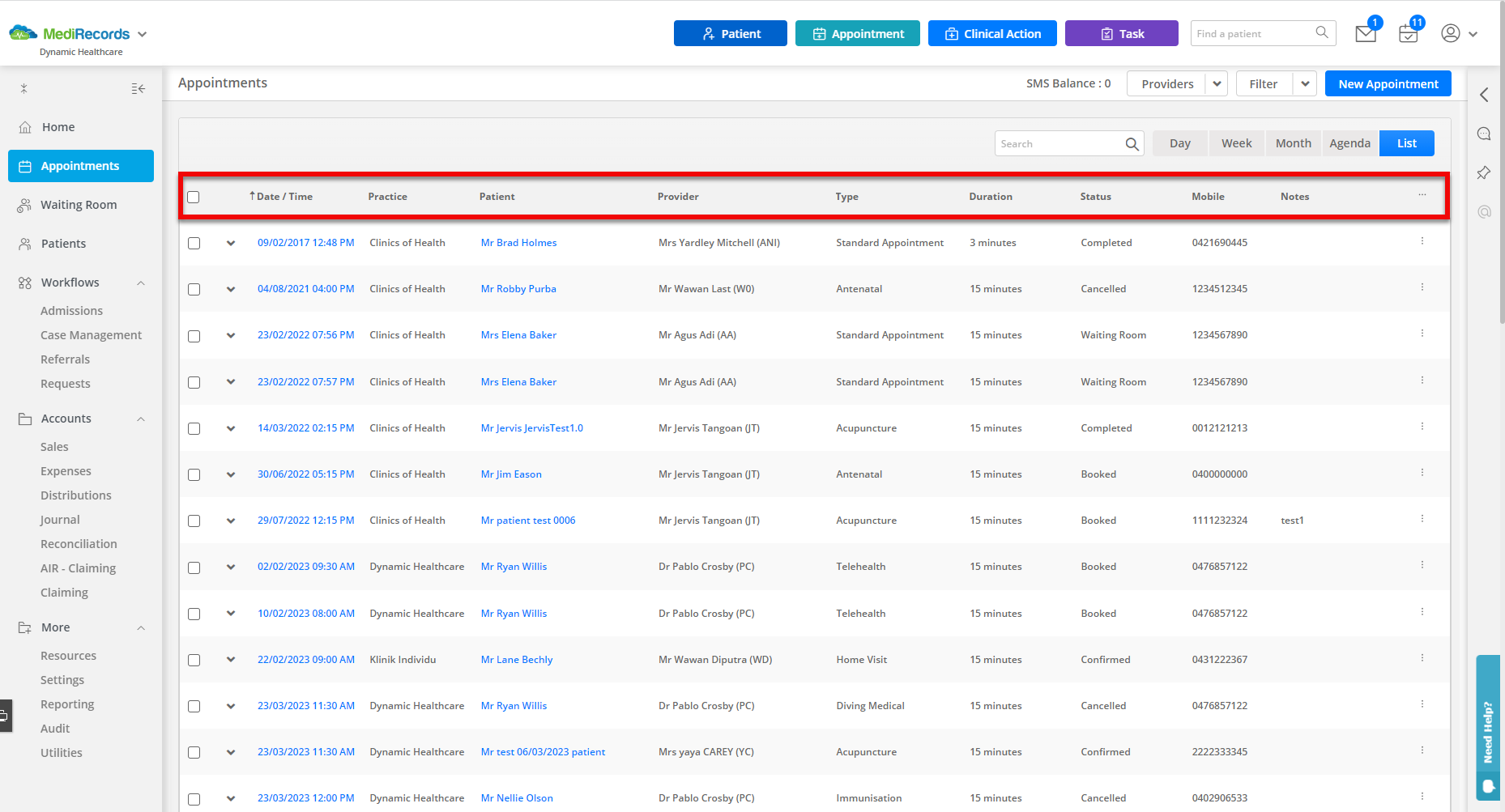The image size is (1505, 812).
Task: Click the MediRecords logo
Action: pyautogui.click(x=70, y=34)
